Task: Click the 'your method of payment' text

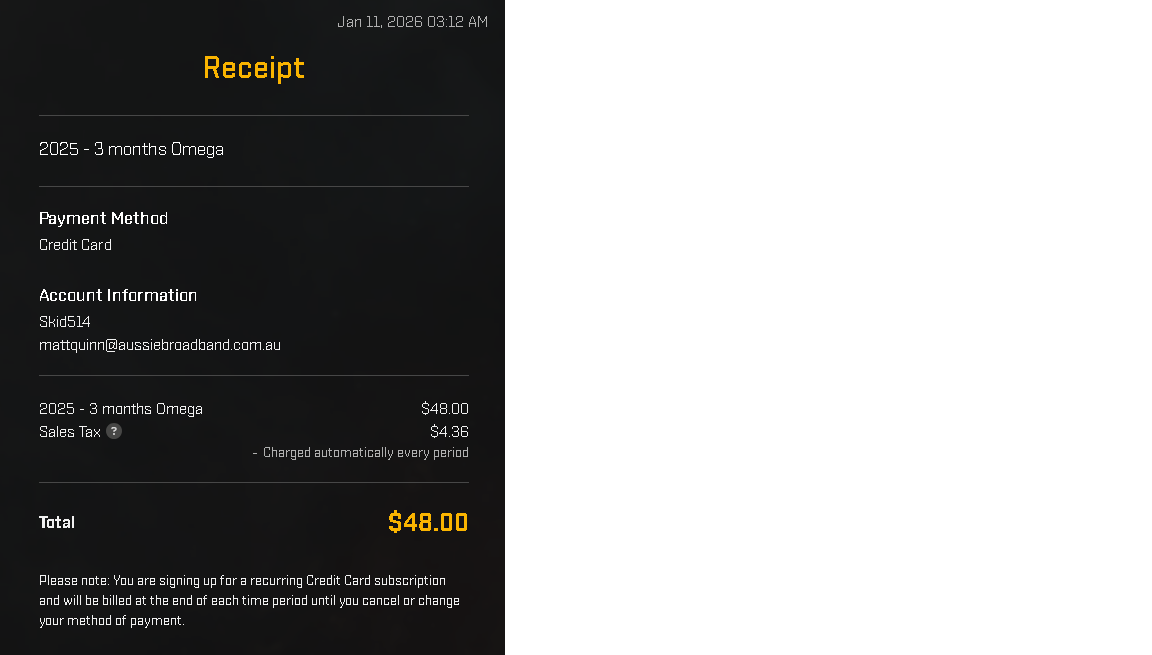Action: point(110,620)
